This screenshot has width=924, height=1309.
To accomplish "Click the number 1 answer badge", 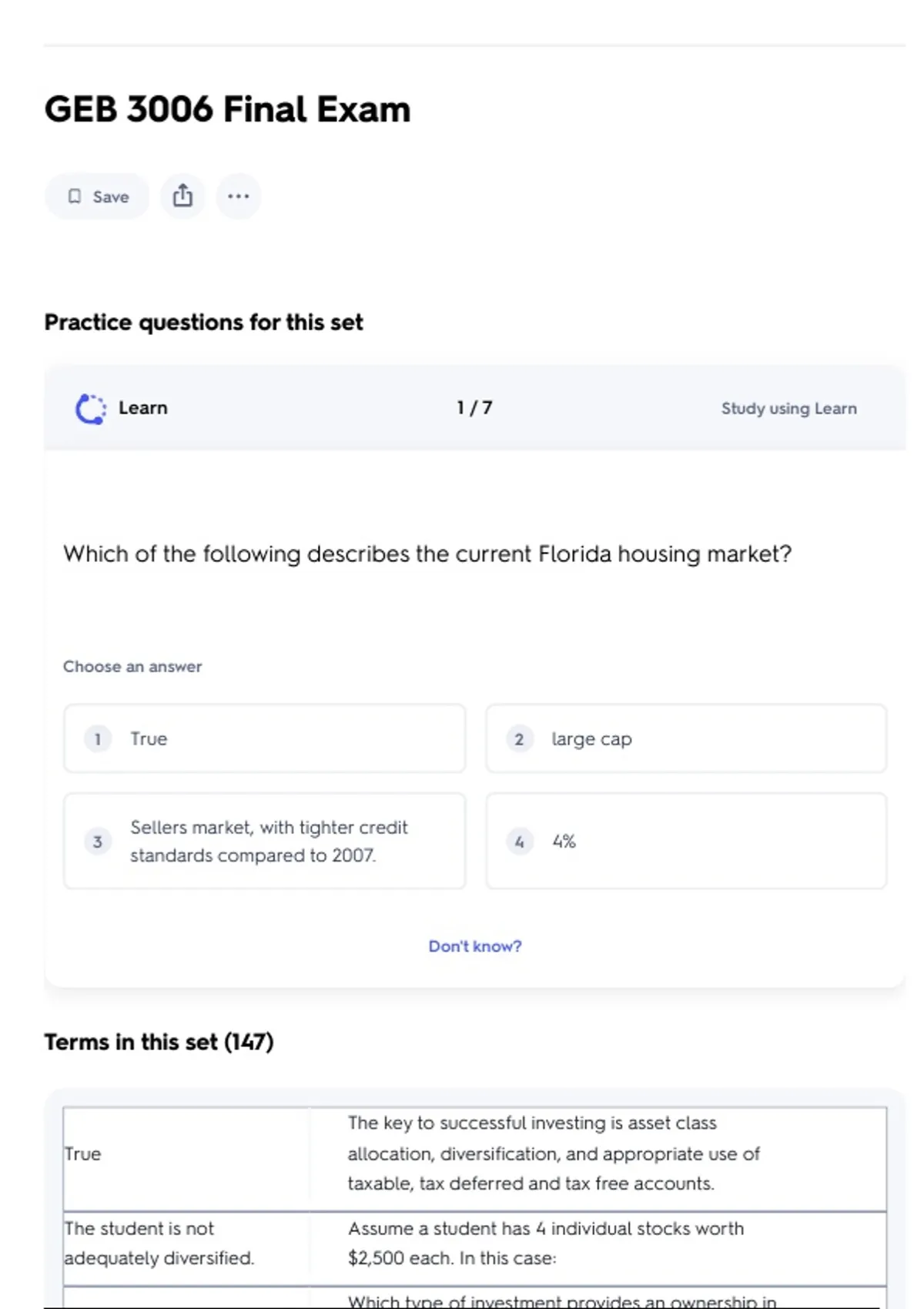I will point(98,739).
